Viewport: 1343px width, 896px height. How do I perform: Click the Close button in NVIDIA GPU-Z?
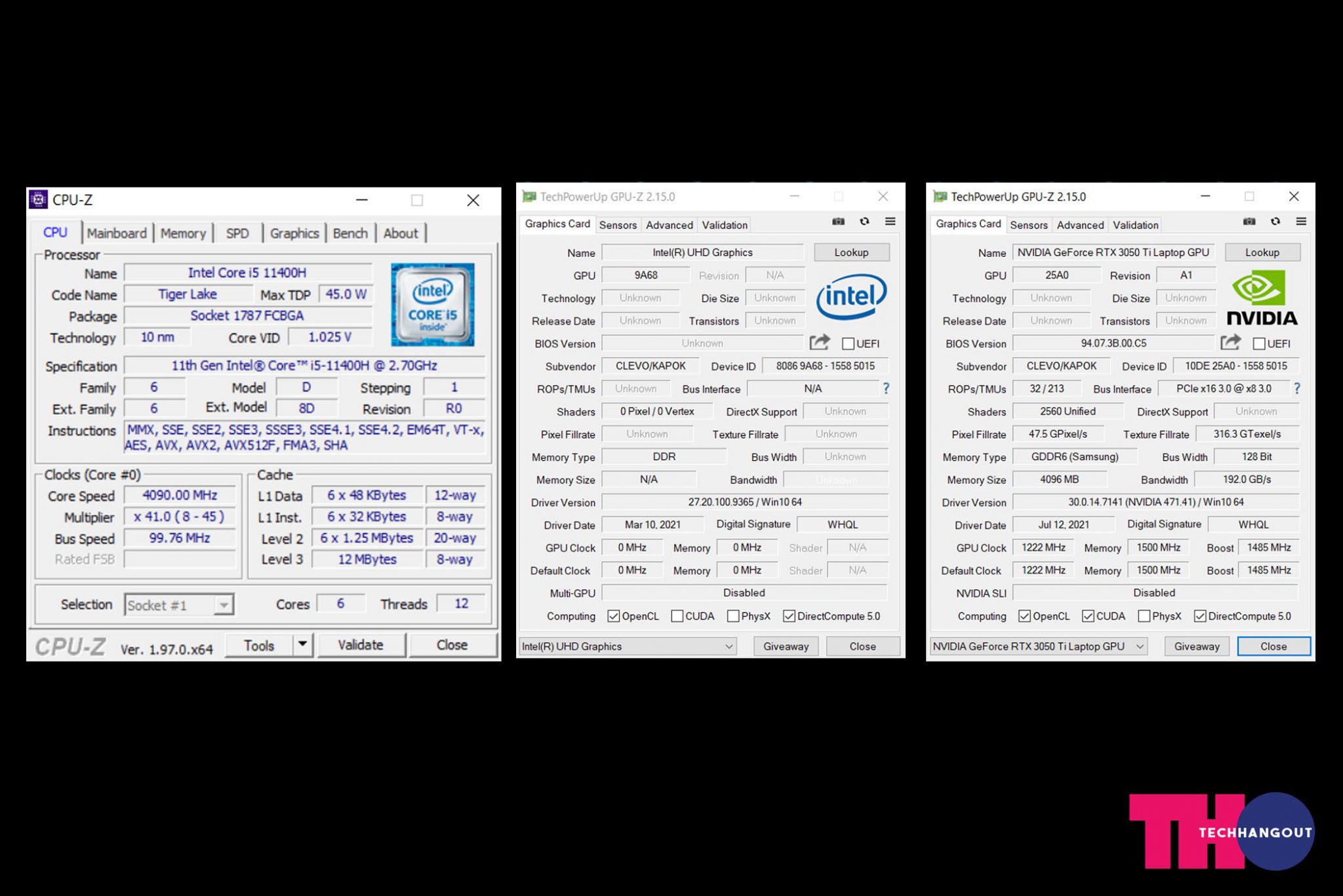pyautogui.click(x=1273, y=646)
